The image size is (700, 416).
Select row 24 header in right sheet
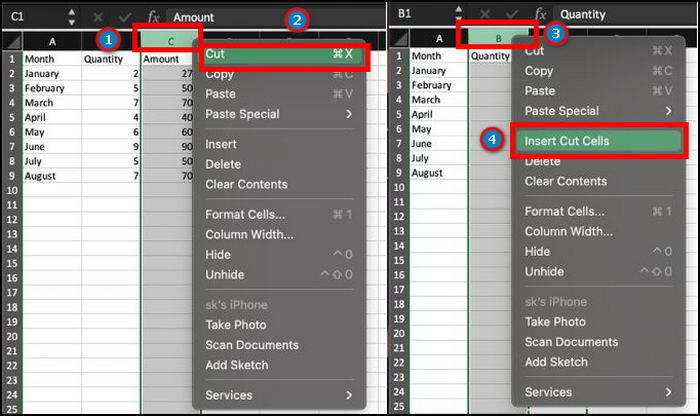click(399, 391)
